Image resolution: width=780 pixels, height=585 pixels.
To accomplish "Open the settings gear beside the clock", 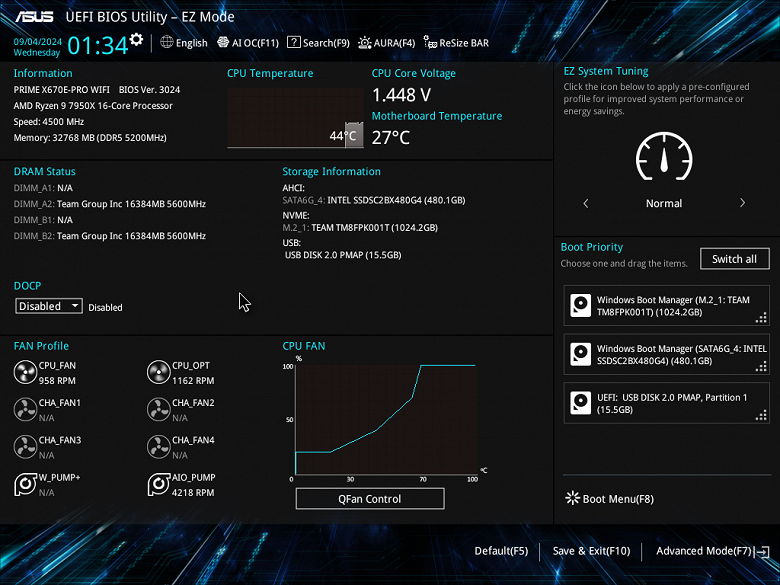I will point(136,39).
